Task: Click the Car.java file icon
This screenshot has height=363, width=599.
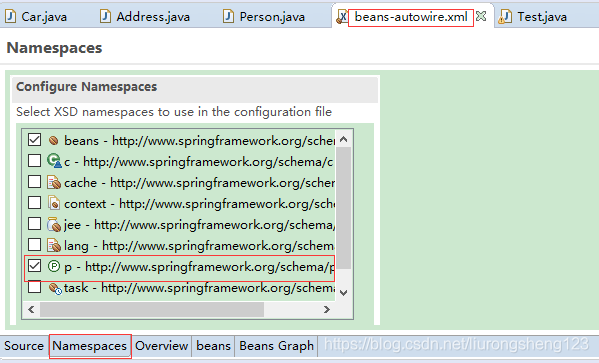Action: [x=10, y=16]
